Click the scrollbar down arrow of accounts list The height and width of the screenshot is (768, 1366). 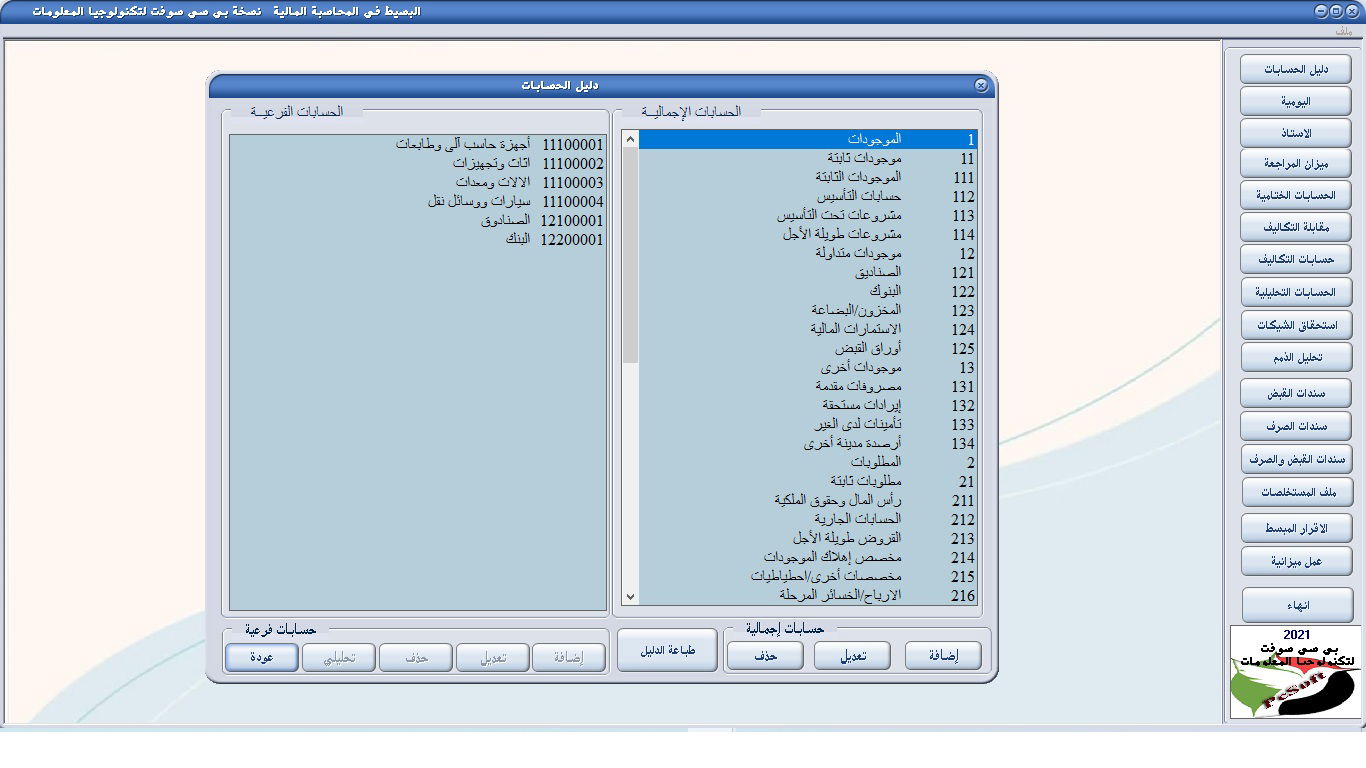630,595
